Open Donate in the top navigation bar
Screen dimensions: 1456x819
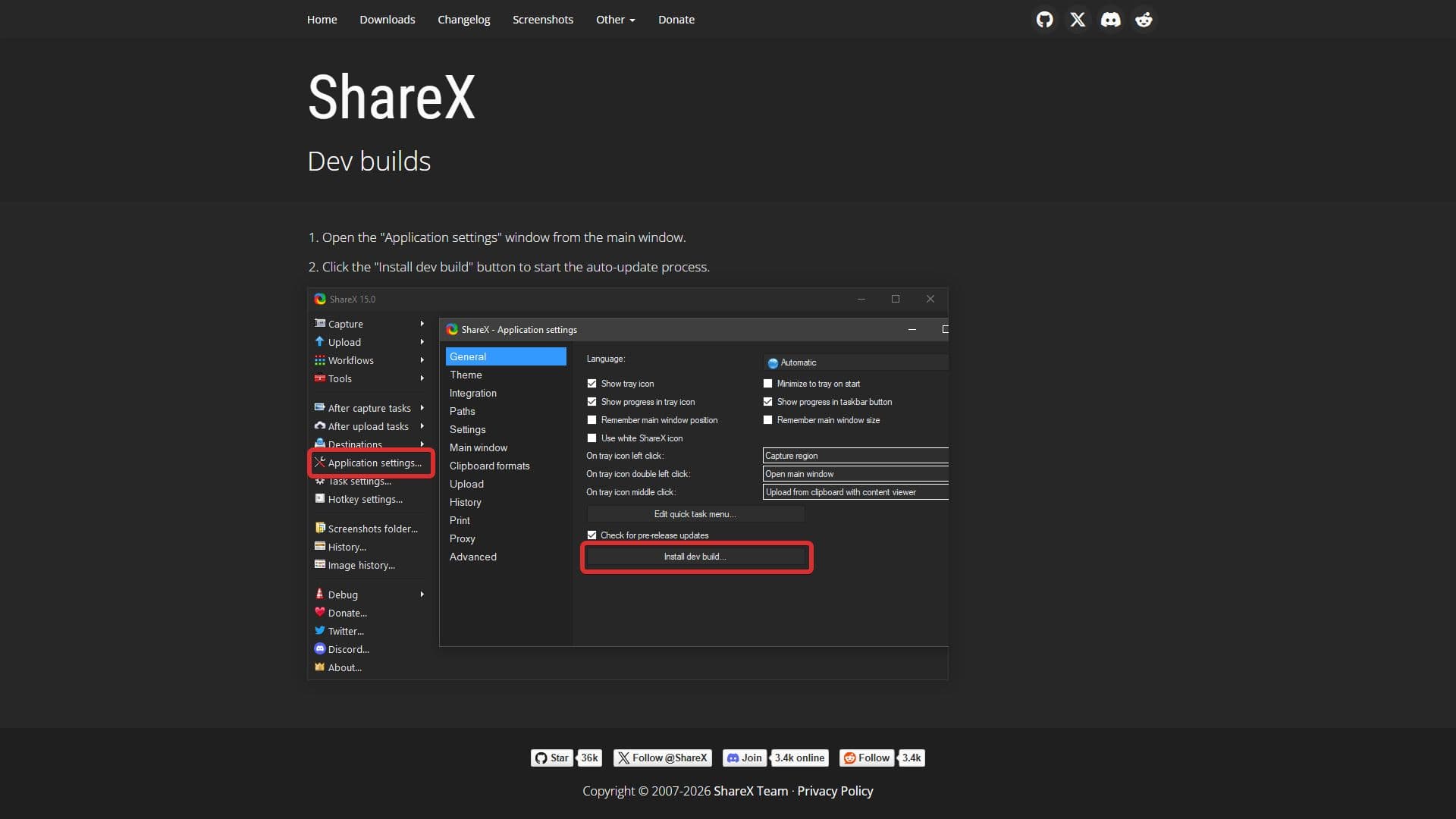click(x=676, y=20)
